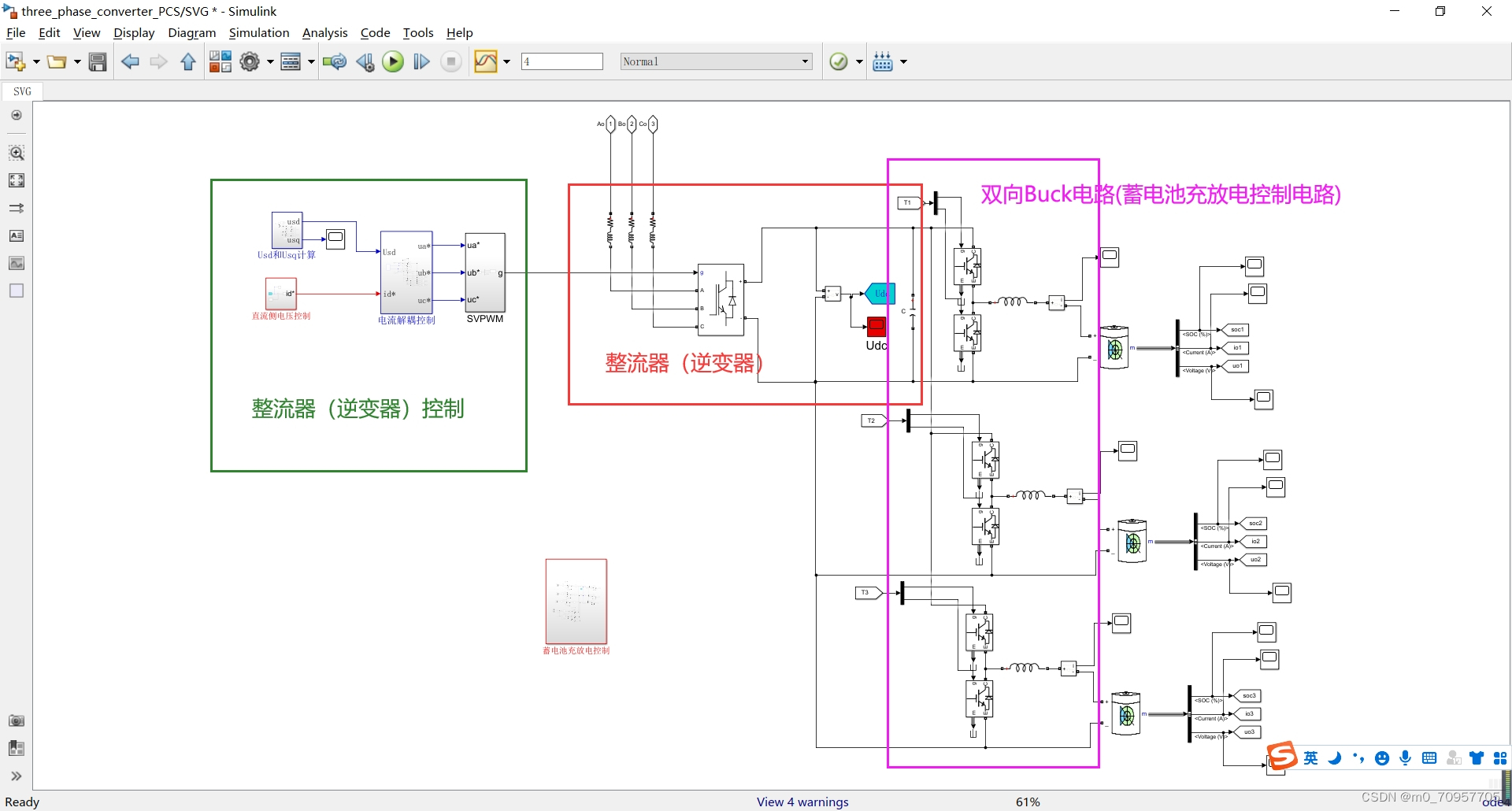
Task: Expand the Normal simulation mode dropdown
Action: click(805, 61)
